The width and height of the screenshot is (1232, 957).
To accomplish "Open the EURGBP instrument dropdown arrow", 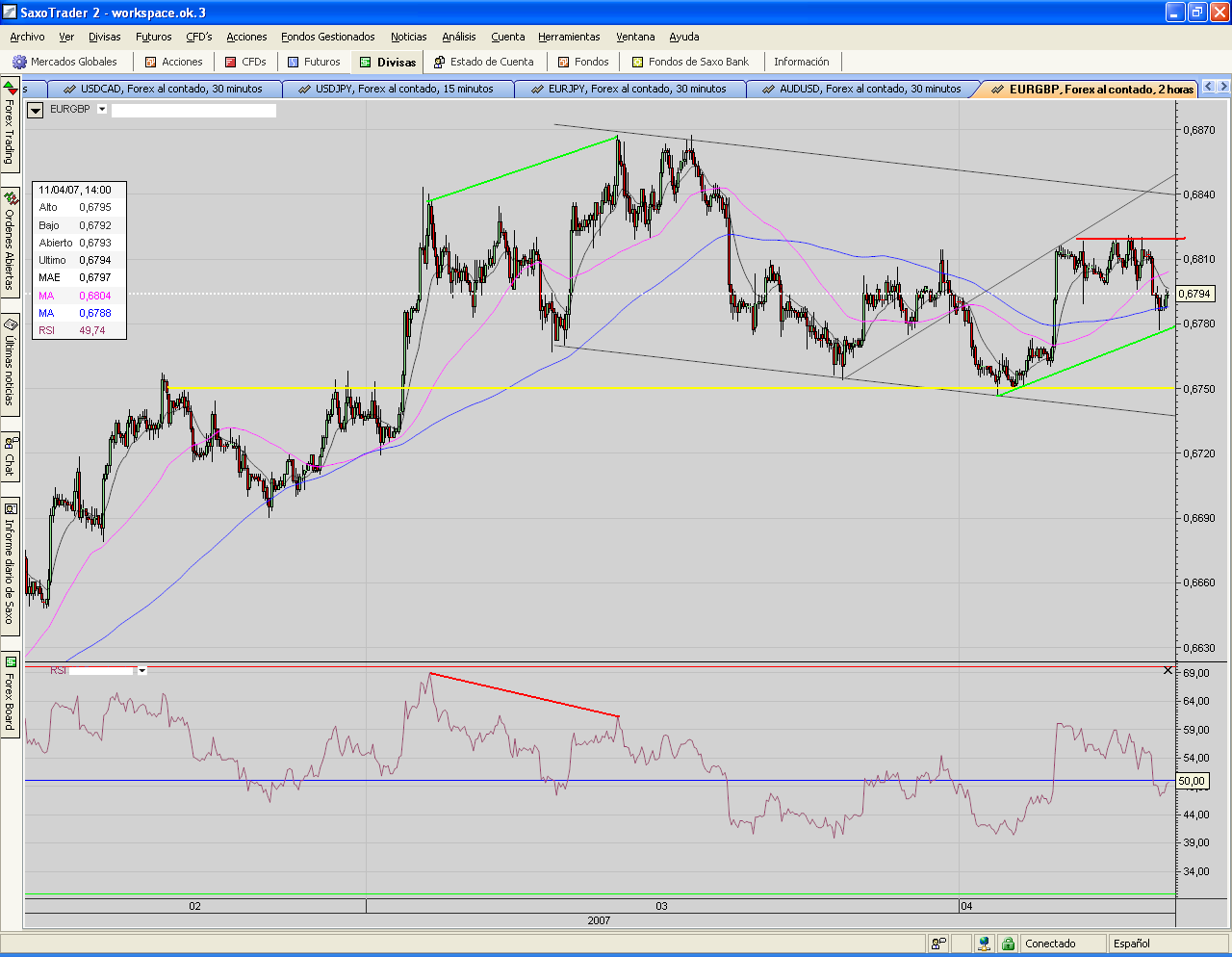I will tap(102, 110).
